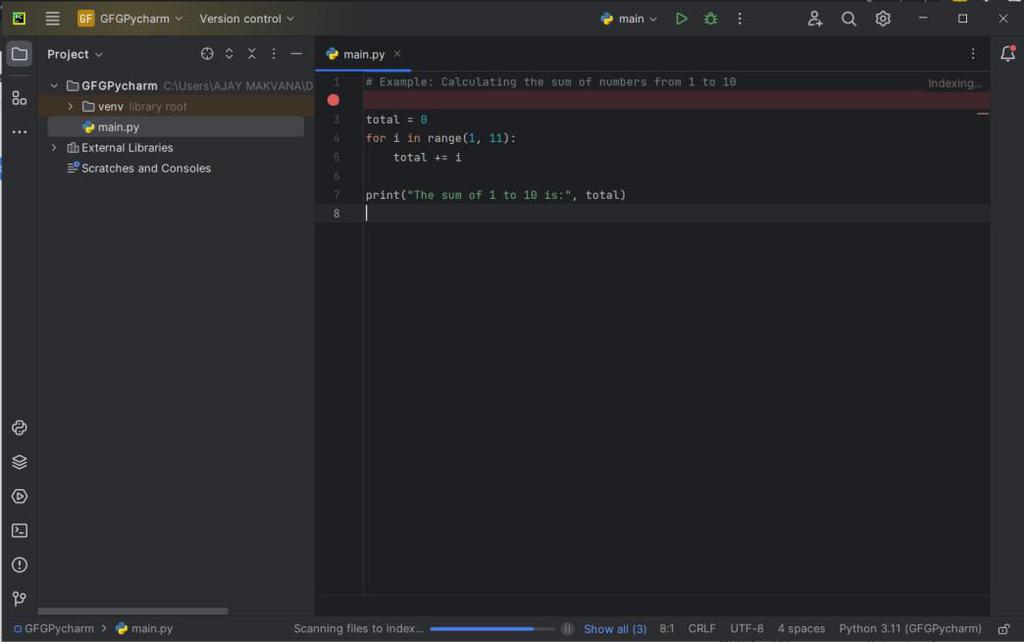Viewport: 1024px width, 642px height.
Task: Run the main configuration with the green play icon
Action: pyautogui.click(x=681, y=19)
